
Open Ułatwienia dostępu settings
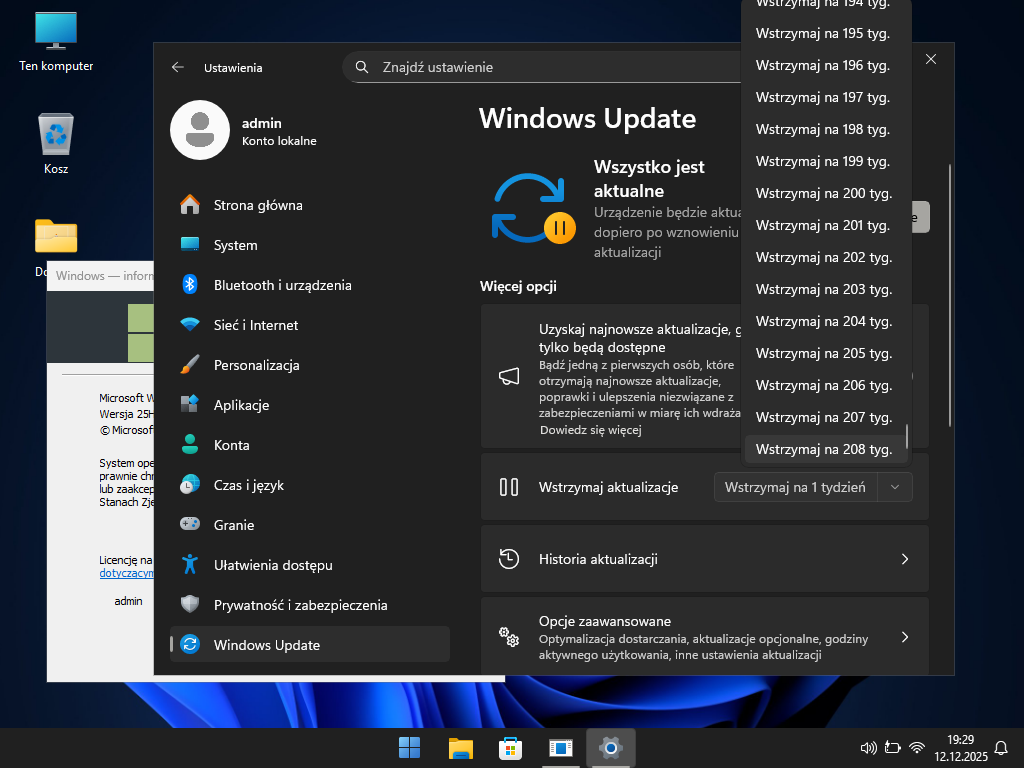[x=272, y=565]
